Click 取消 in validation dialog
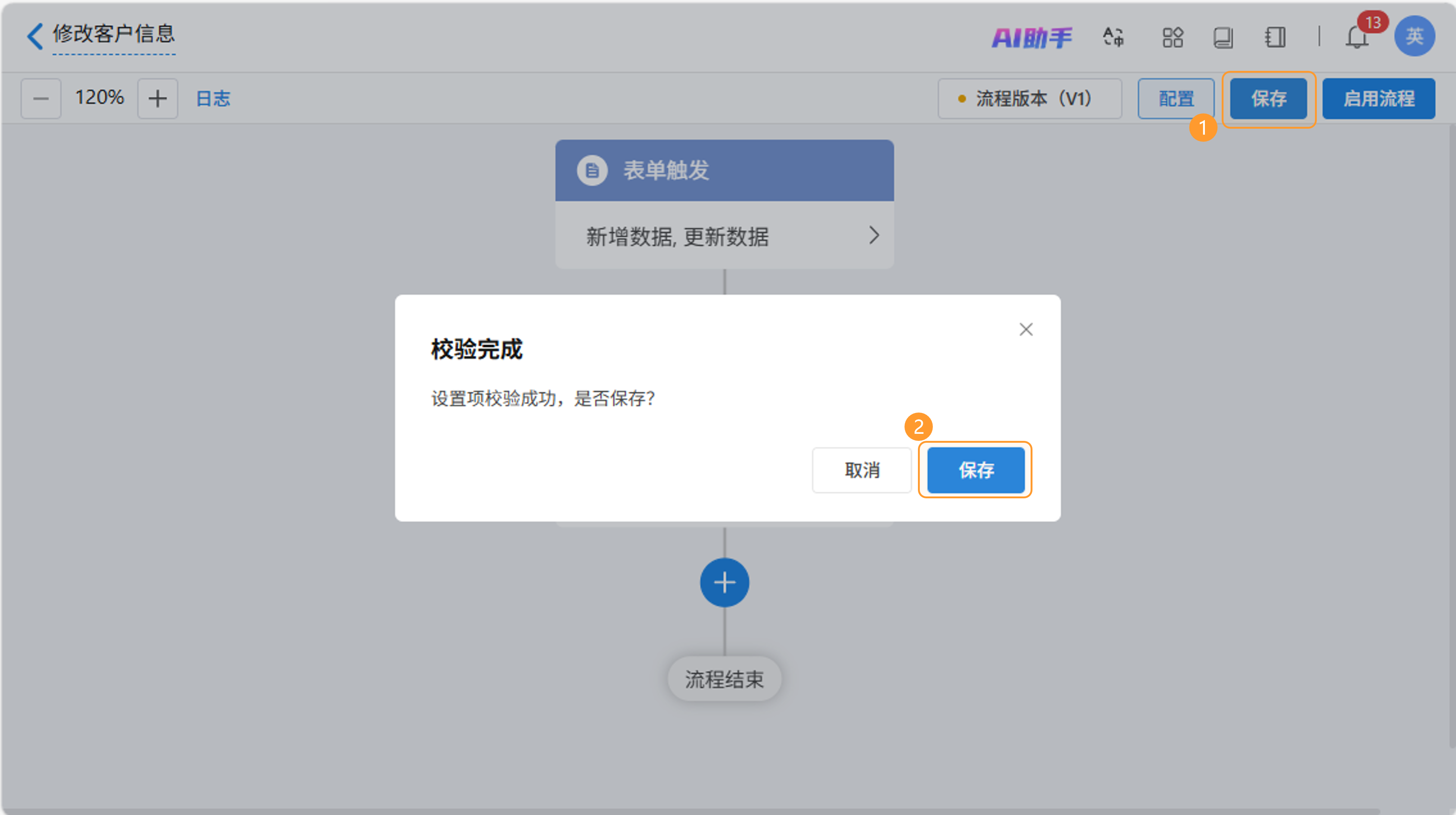Screen dimensions: 1456x815 861,470
